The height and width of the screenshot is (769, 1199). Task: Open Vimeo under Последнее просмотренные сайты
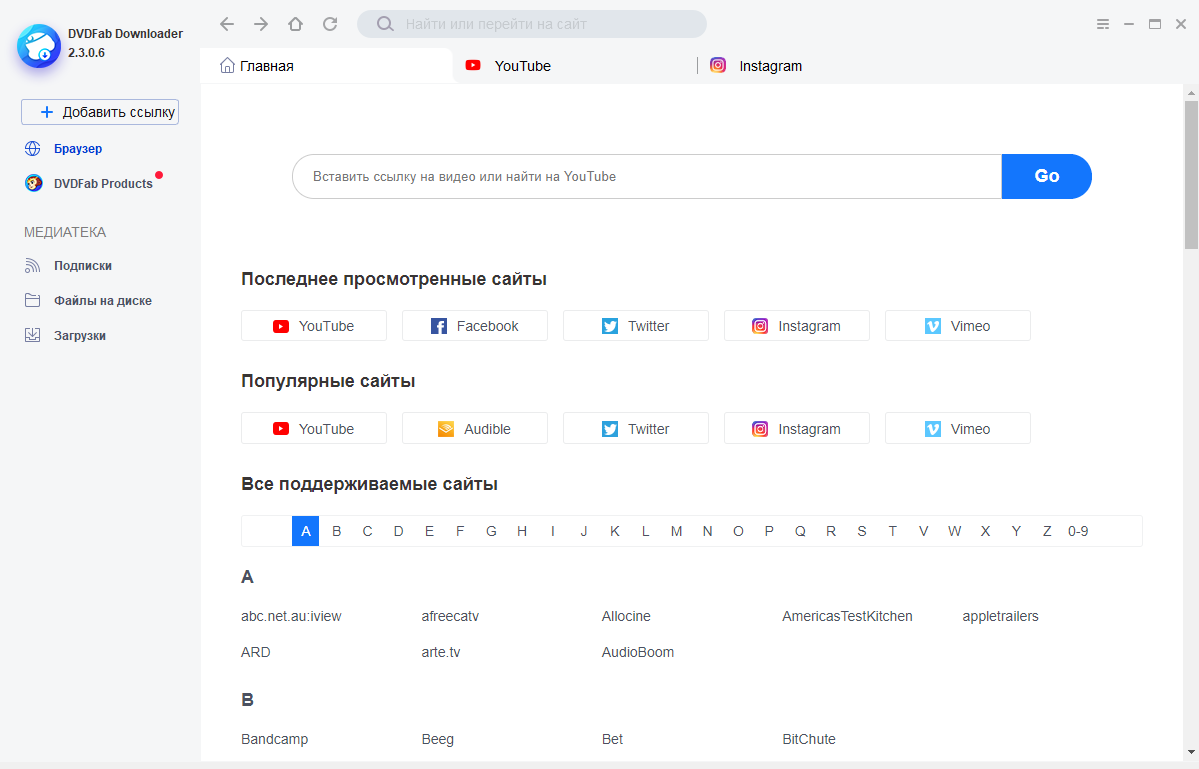coord(957,326)
